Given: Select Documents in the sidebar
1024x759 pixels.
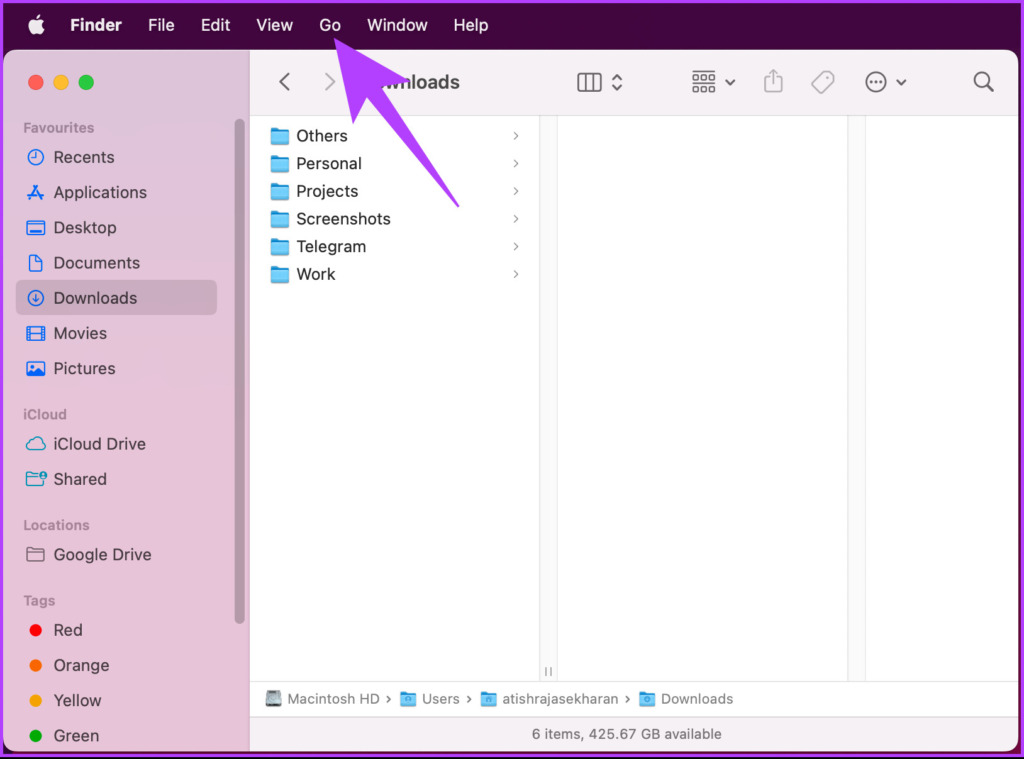Looking at the screenshot, I should pyautogui.click(x=116, y=263).
